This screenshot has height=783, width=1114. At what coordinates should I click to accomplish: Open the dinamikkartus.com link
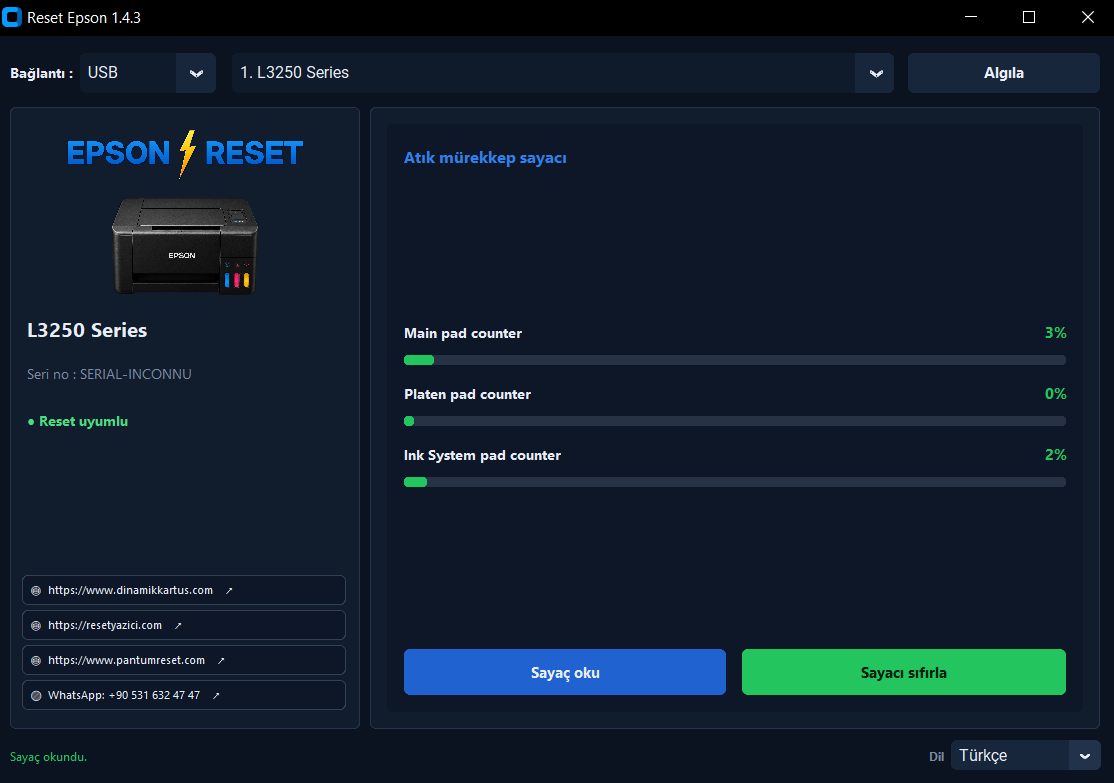(x=184, y=590)
